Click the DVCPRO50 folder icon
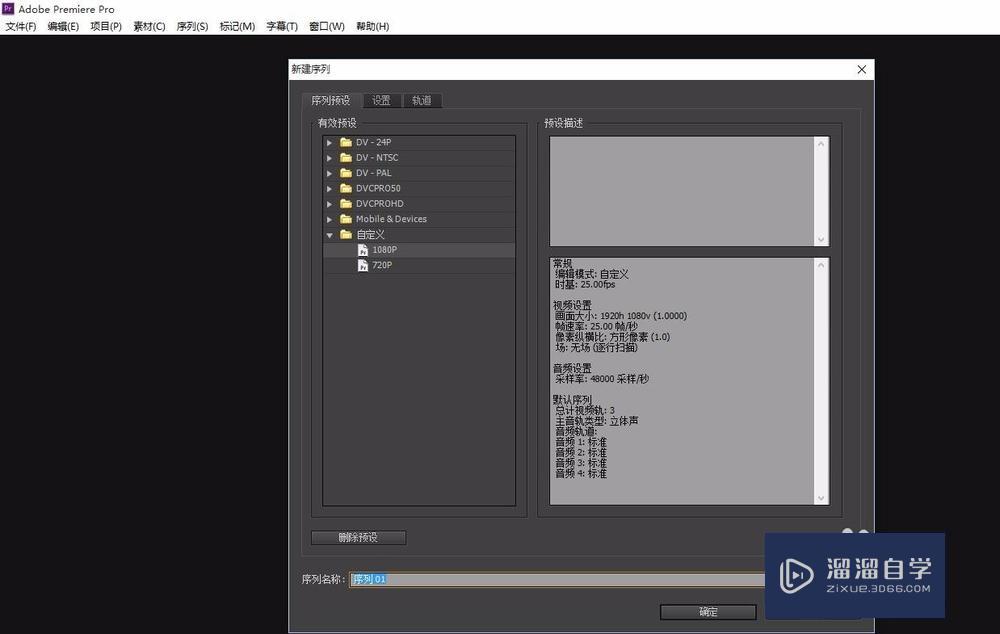The image size is (1000, 634). 346,188
